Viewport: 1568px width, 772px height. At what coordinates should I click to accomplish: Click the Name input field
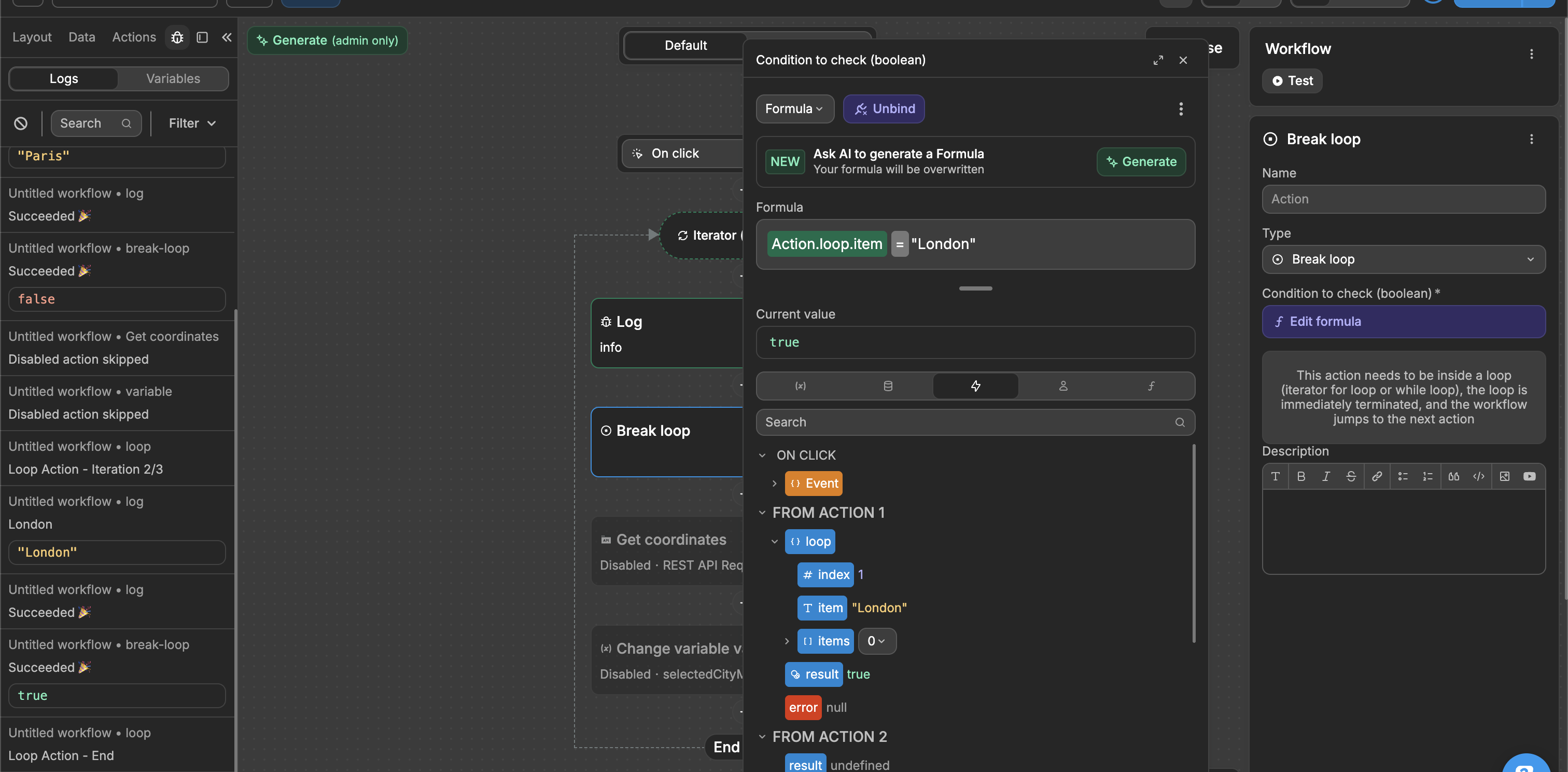(1403, 200)
